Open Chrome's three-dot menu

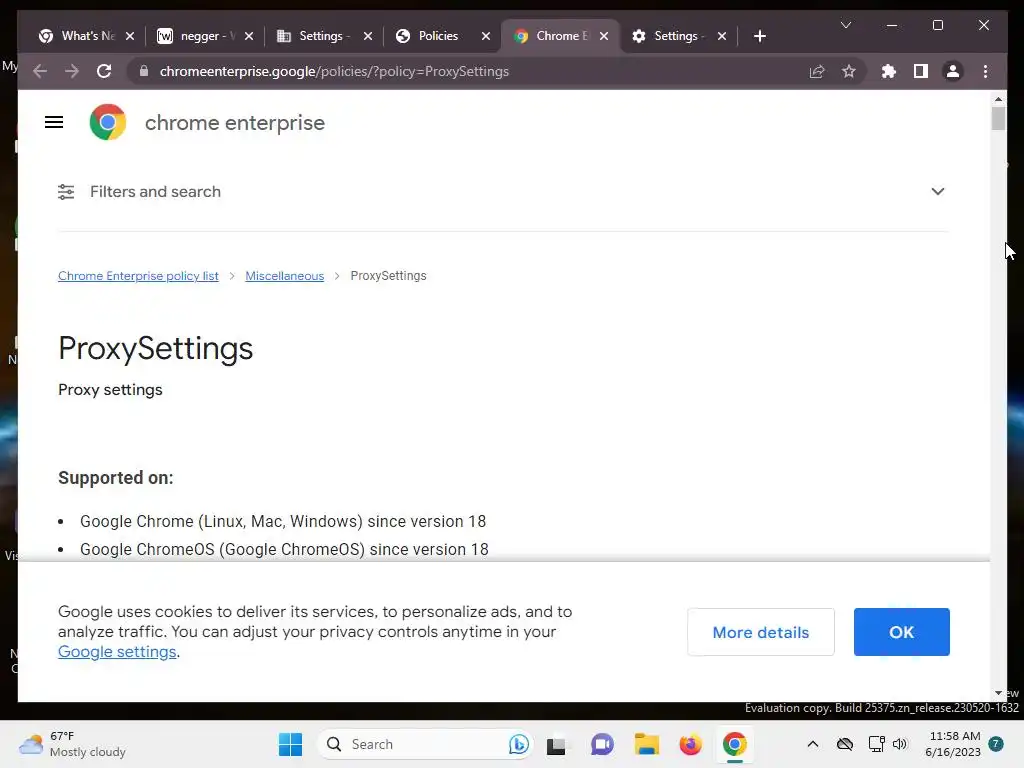coord(985,71)
